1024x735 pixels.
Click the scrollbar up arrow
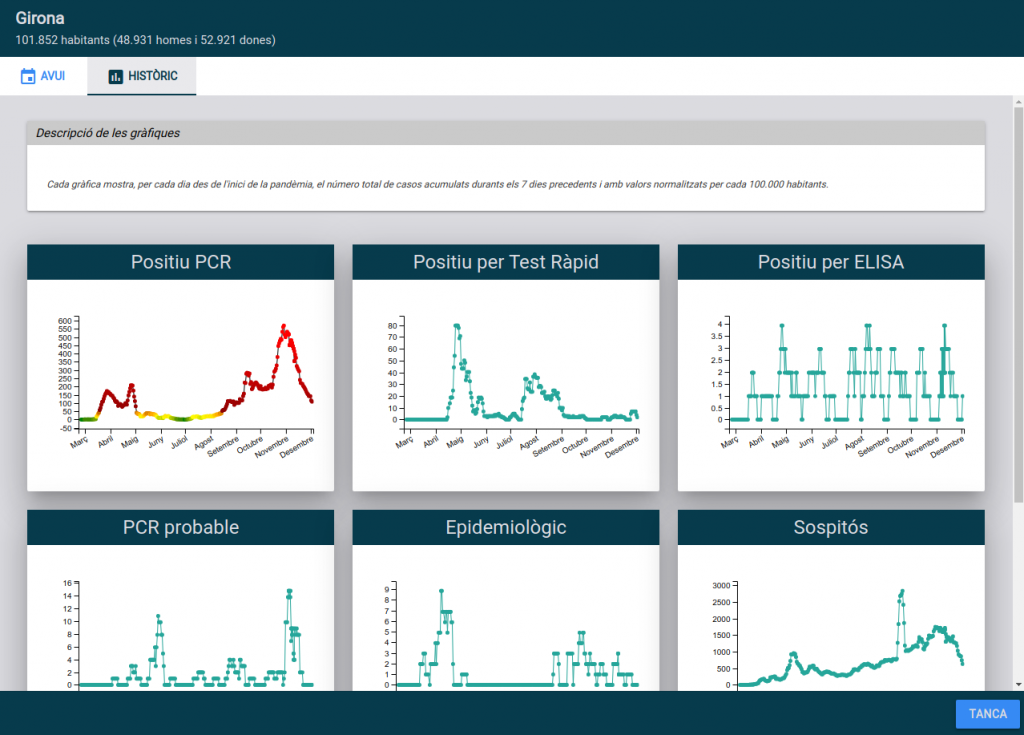pos(1018,103)
